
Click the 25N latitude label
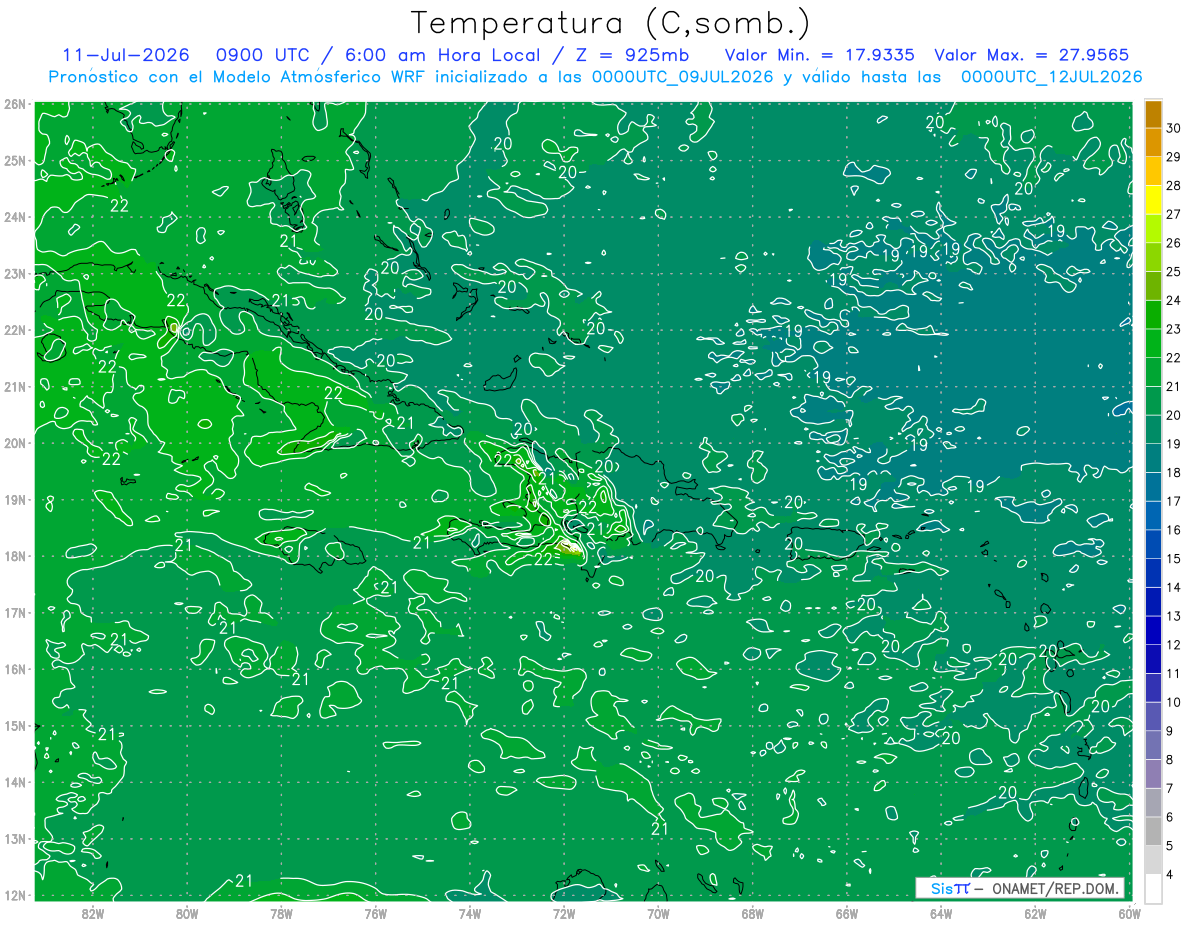coord(15,161)
